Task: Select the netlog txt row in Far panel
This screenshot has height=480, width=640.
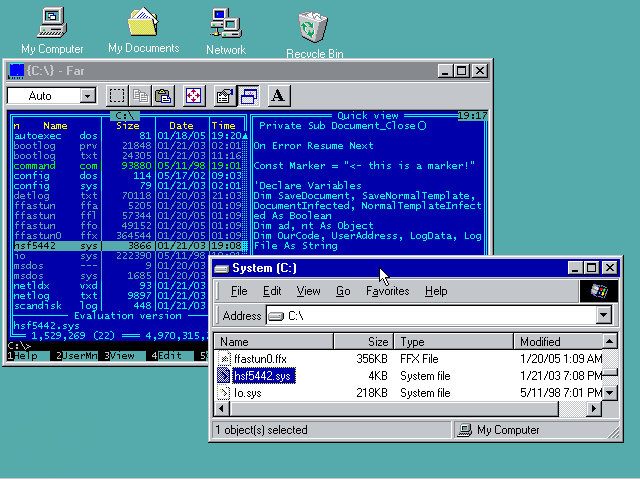Action: click(x=110, y=296)
